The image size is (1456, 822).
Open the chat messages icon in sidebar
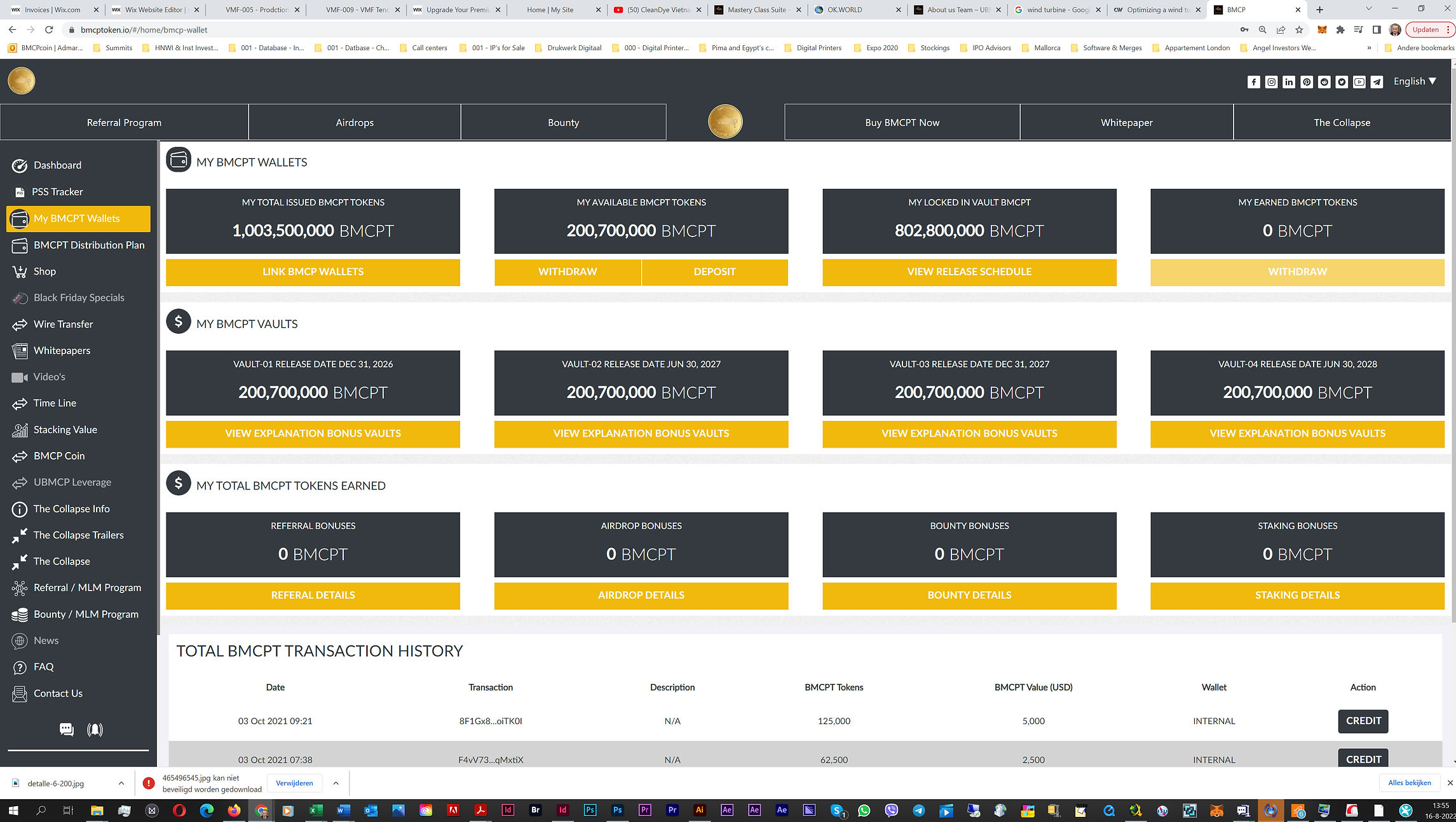click(67, 729)
